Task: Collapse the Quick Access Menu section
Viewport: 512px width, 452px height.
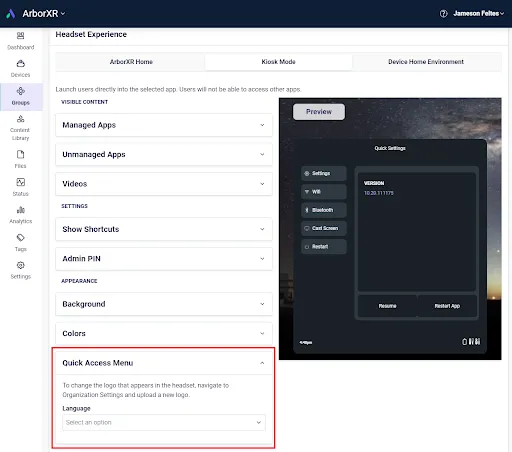Action: click(164, 363)
